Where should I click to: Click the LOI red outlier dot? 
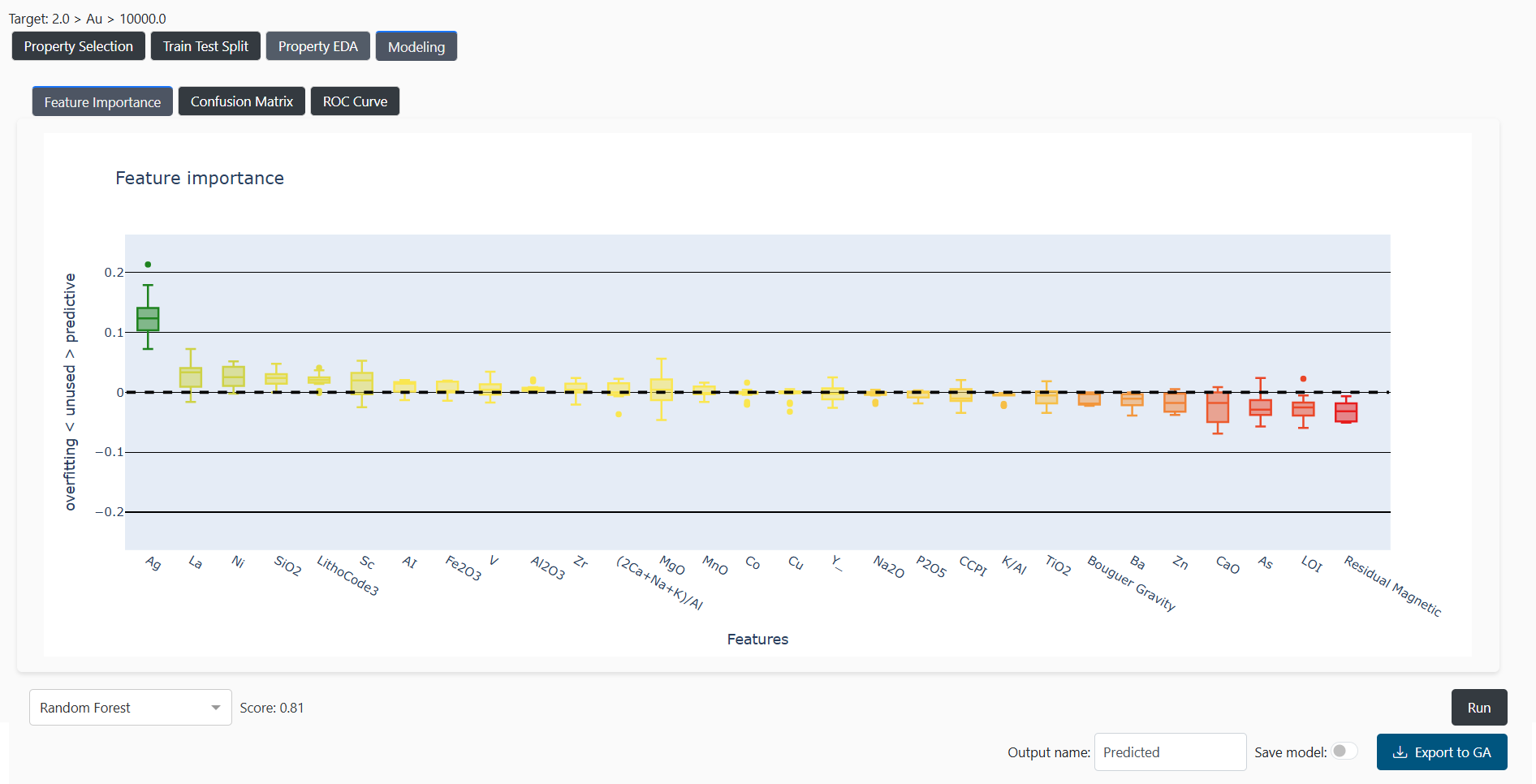1303,379
